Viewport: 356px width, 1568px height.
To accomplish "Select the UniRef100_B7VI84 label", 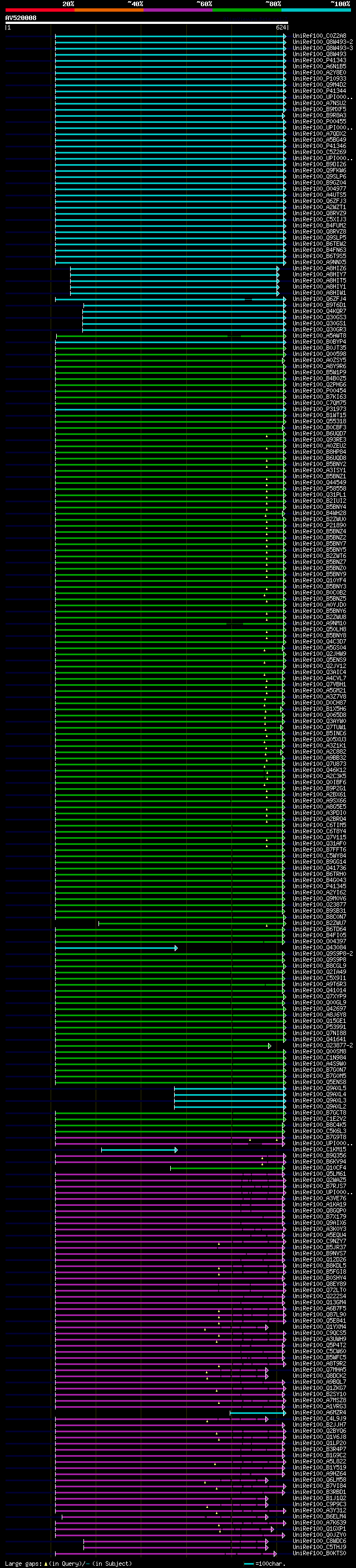I will coord(319,1486).
